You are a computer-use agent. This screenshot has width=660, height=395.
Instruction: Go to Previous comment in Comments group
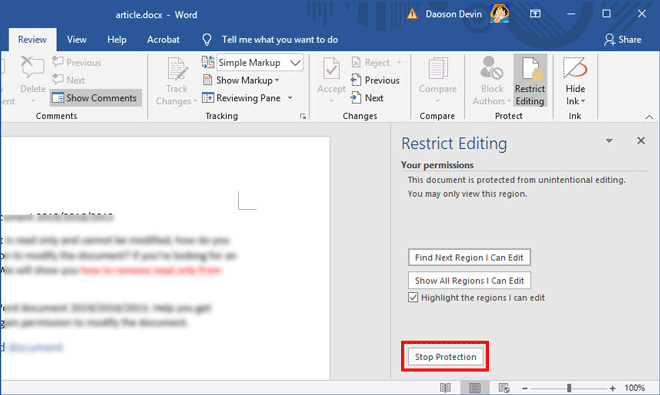(77, 62)
